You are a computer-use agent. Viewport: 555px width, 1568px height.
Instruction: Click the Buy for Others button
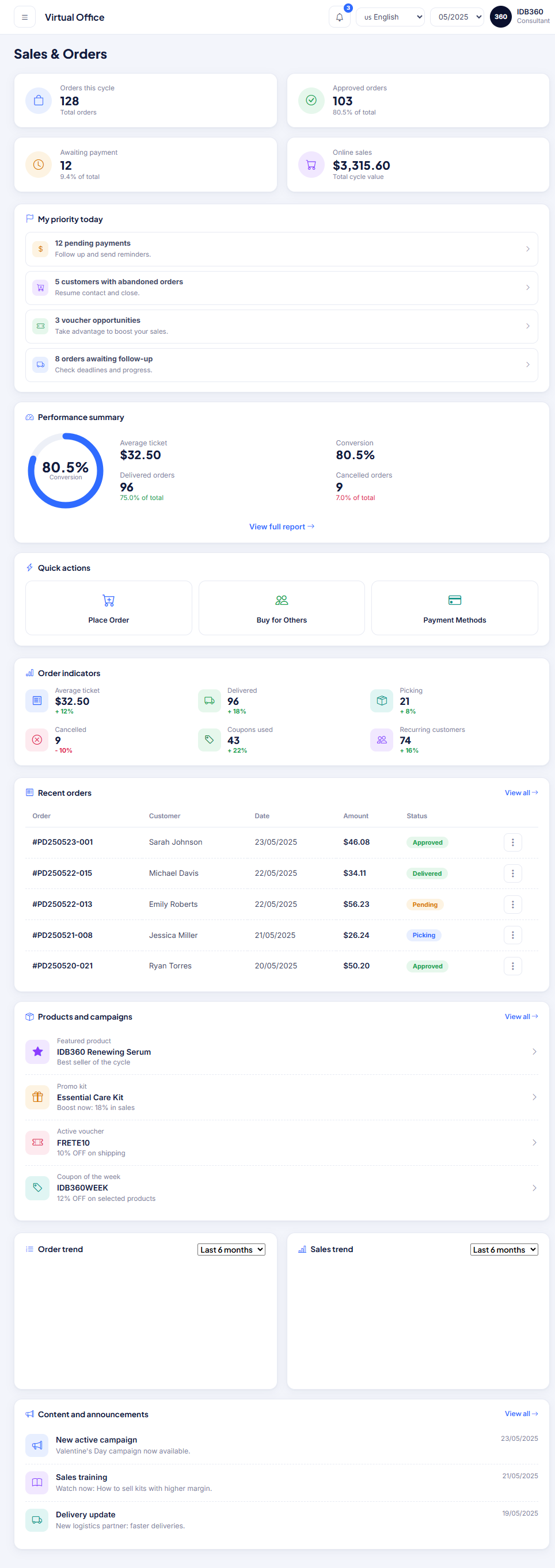(x=282, y=608)
